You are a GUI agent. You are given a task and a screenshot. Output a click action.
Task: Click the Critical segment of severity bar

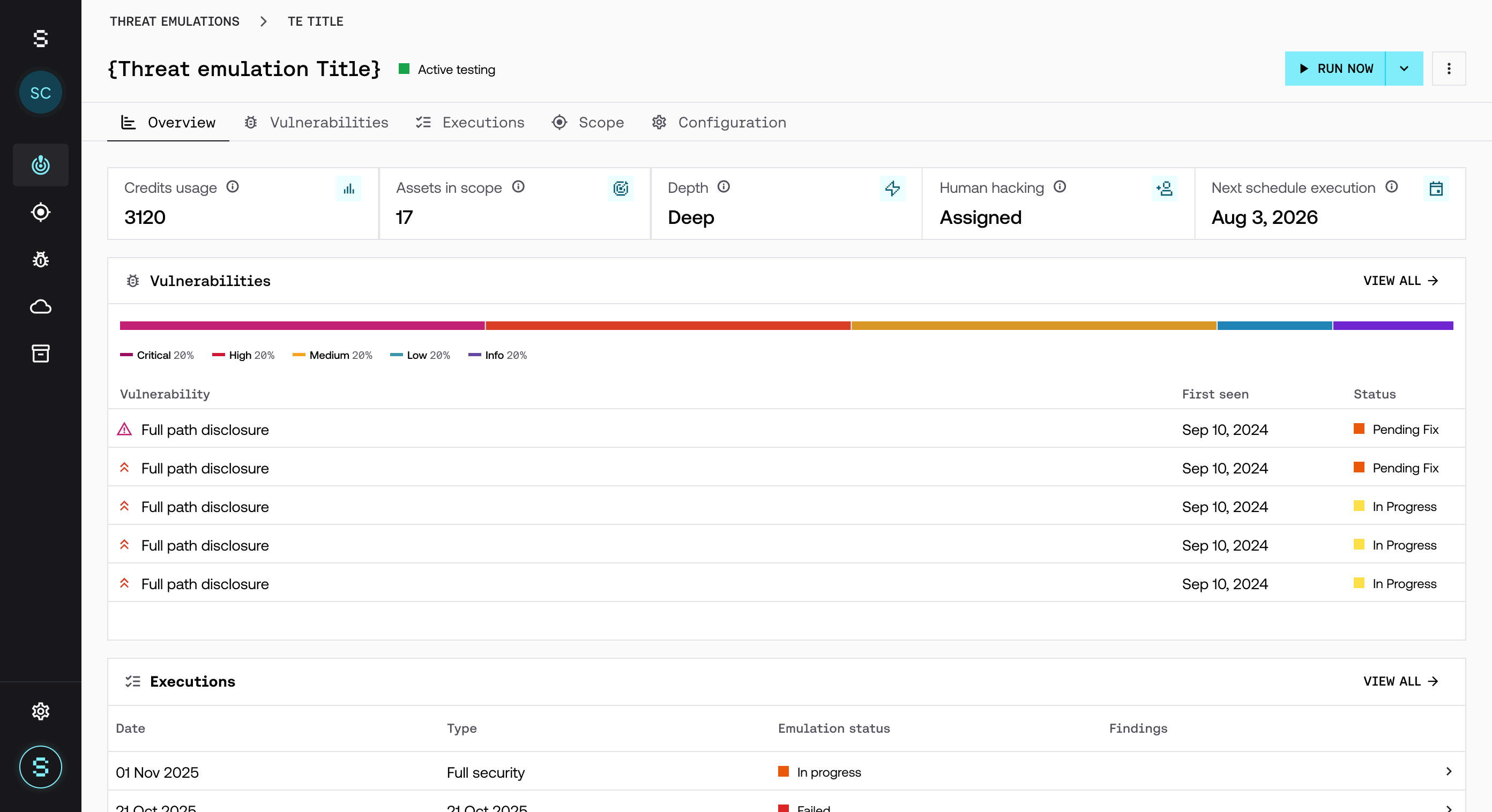point(302,325)
